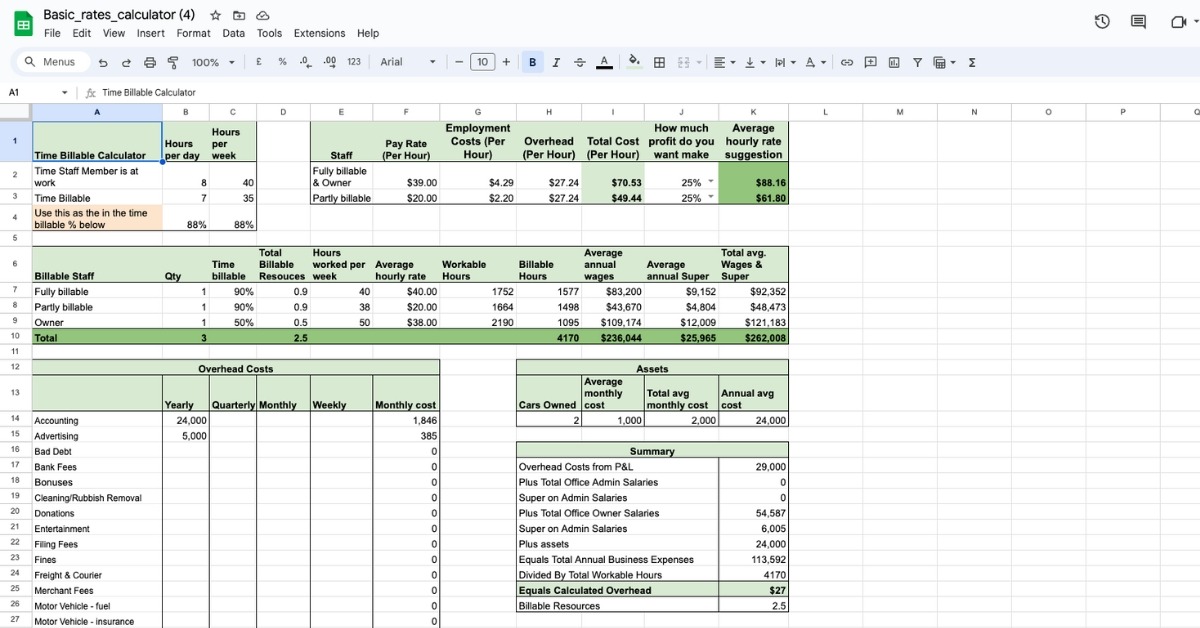The height and width of the screenshot is (628, 1200).
Task: Click the print icon in the toolbar
Action: click(150, 62)
